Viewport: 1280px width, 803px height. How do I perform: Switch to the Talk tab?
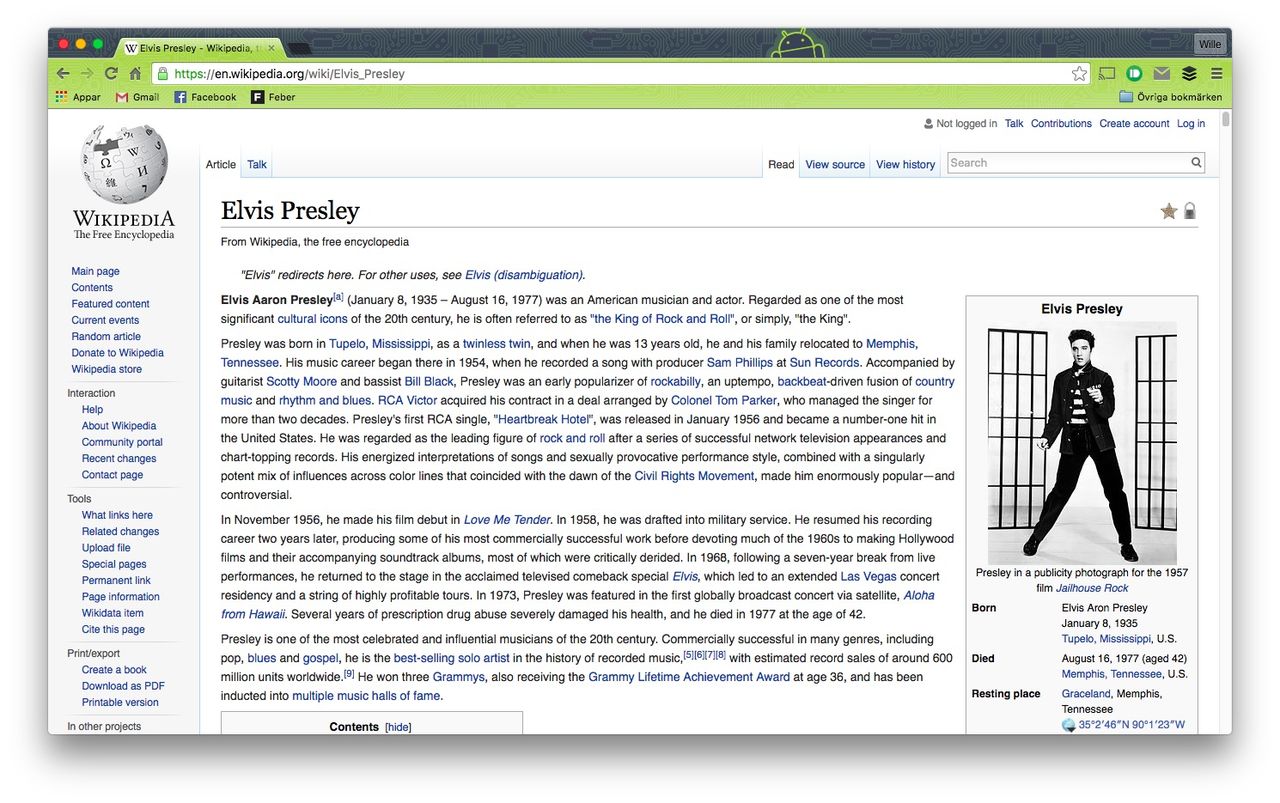(257, 165)
